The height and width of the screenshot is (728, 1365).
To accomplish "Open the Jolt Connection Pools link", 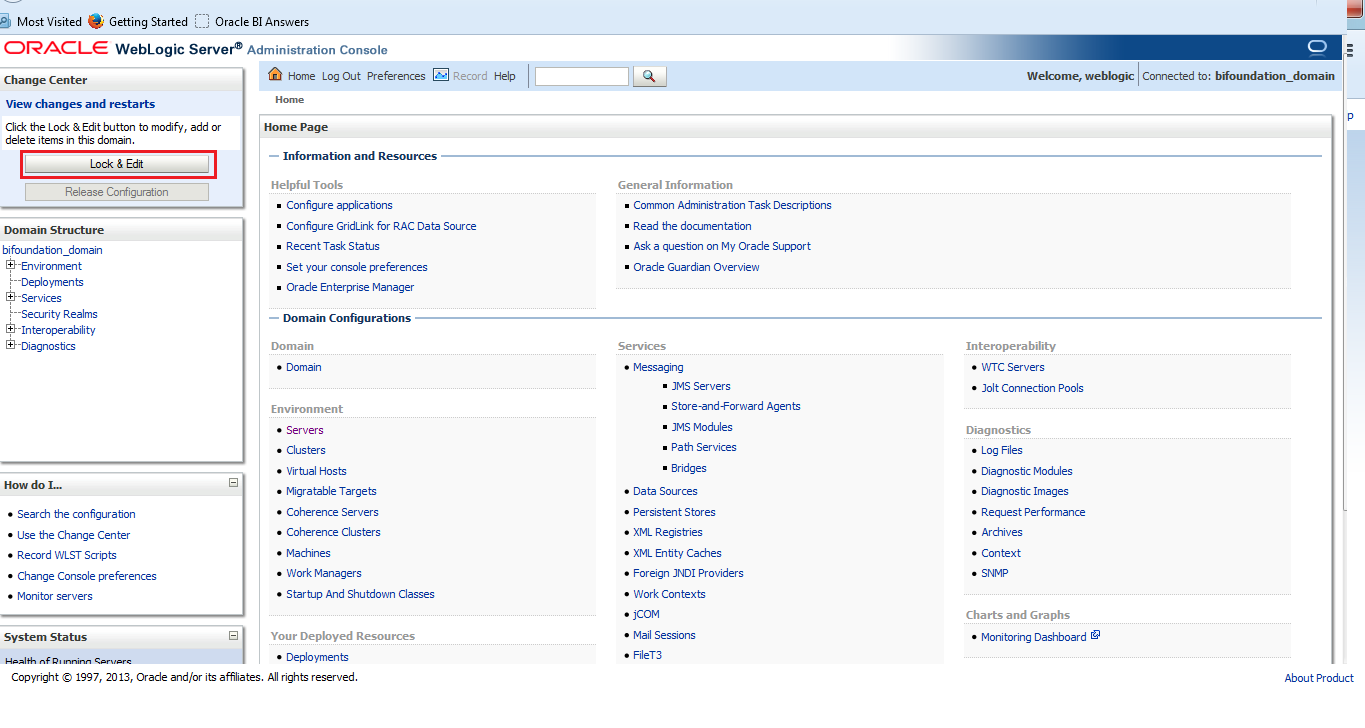I will point(1032,388).
